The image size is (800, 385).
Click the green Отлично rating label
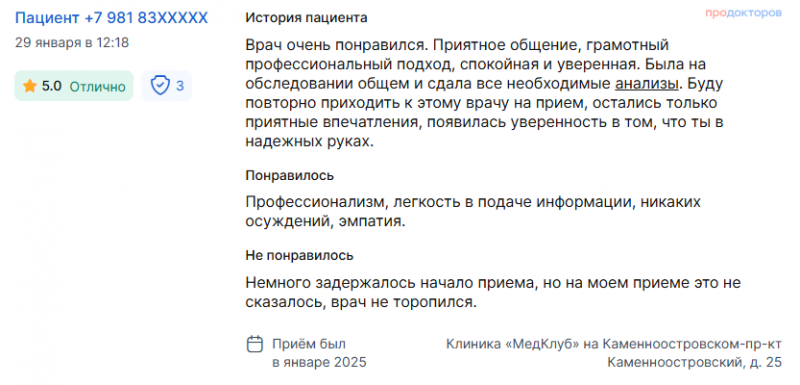pos(97,87)
